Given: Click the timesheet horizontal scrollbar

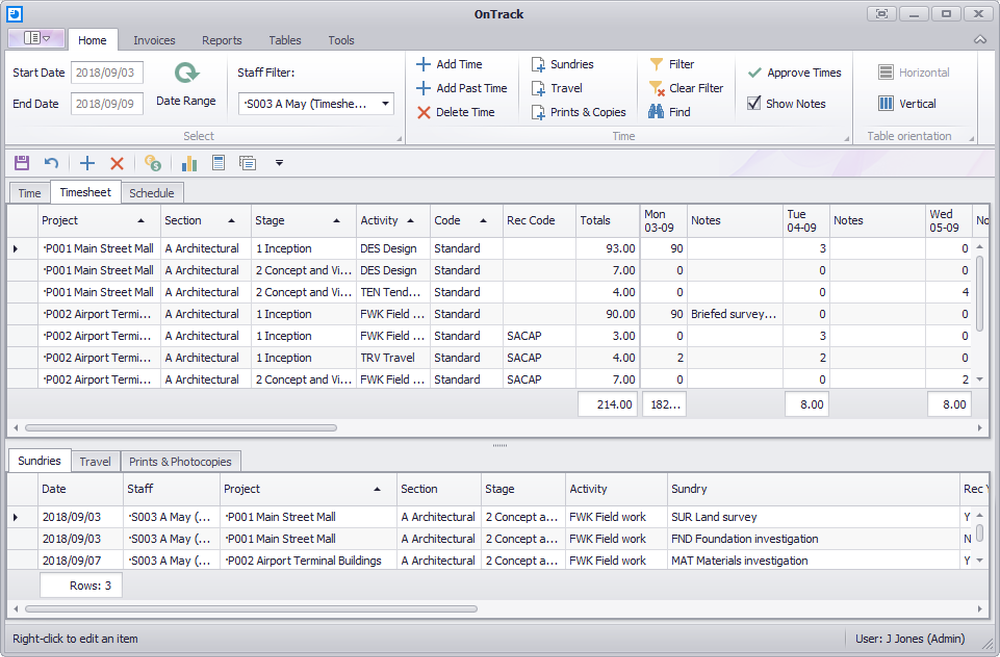Looking at the screenshot, I should click(x=180, y=428).
